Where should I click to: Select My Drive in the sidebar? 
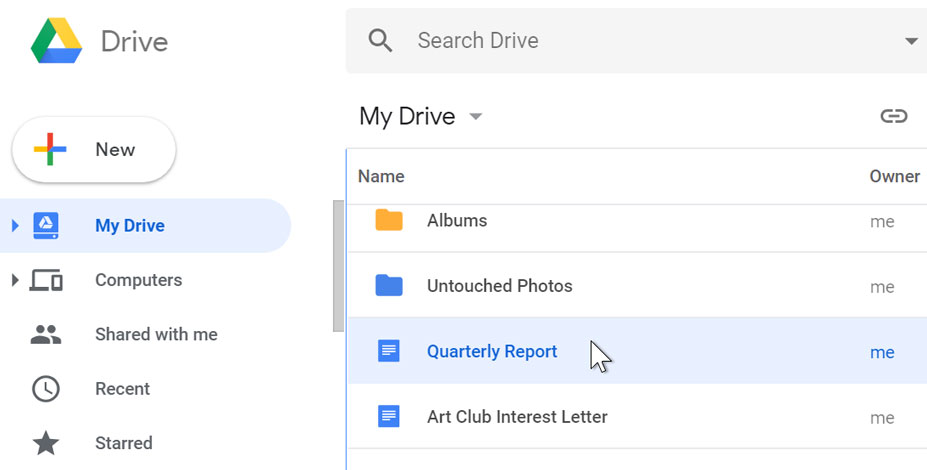(130, 226)
